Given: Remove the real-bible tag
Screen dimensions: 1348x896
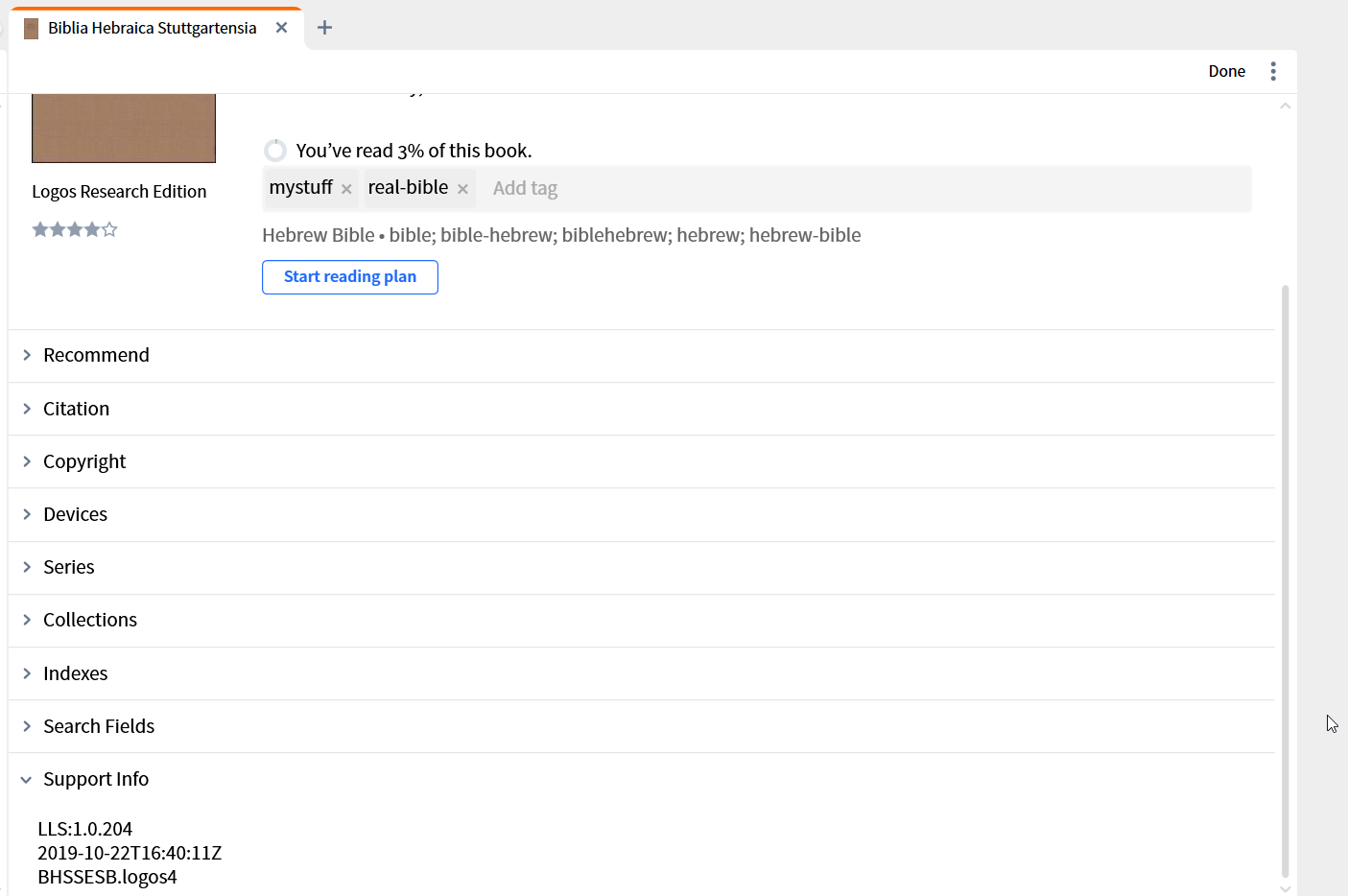Looking at the screenshot, I should coord(462,189).
